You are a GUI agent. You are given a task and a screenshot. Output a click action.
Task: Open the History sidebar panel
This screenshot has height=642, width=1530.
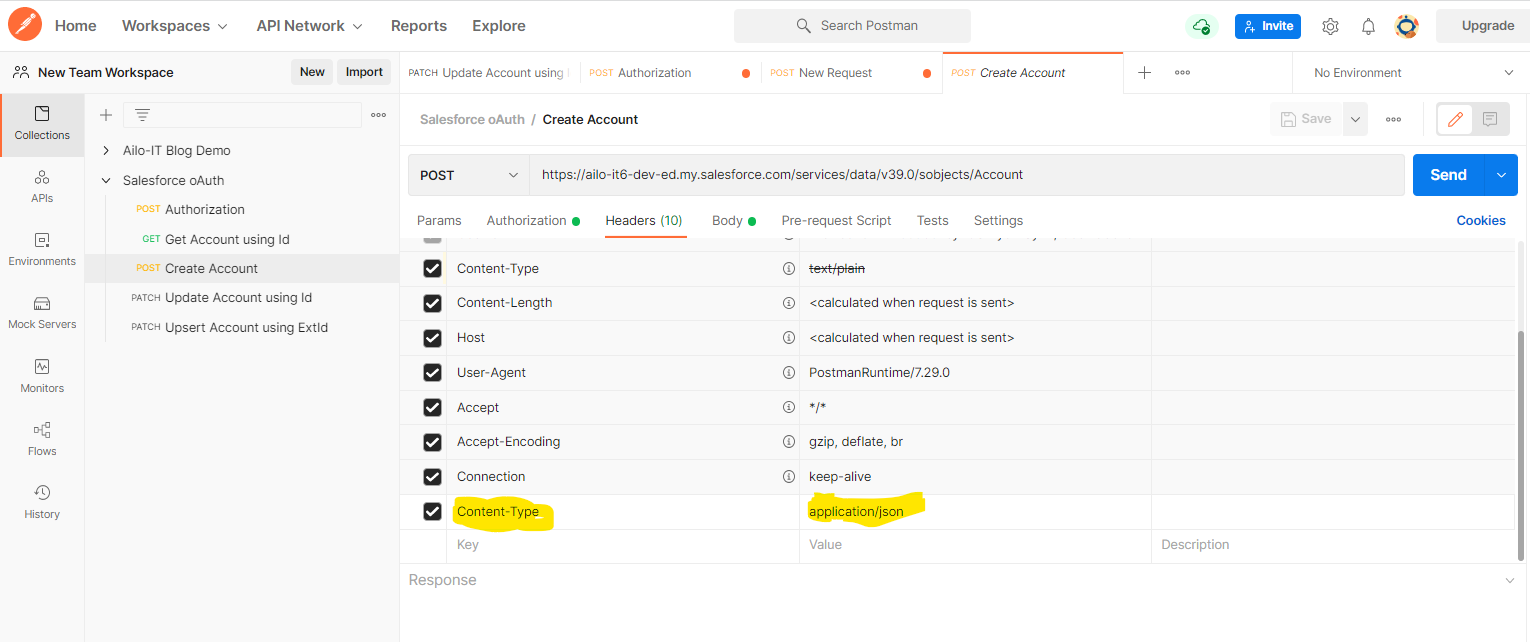pos(42,502)
